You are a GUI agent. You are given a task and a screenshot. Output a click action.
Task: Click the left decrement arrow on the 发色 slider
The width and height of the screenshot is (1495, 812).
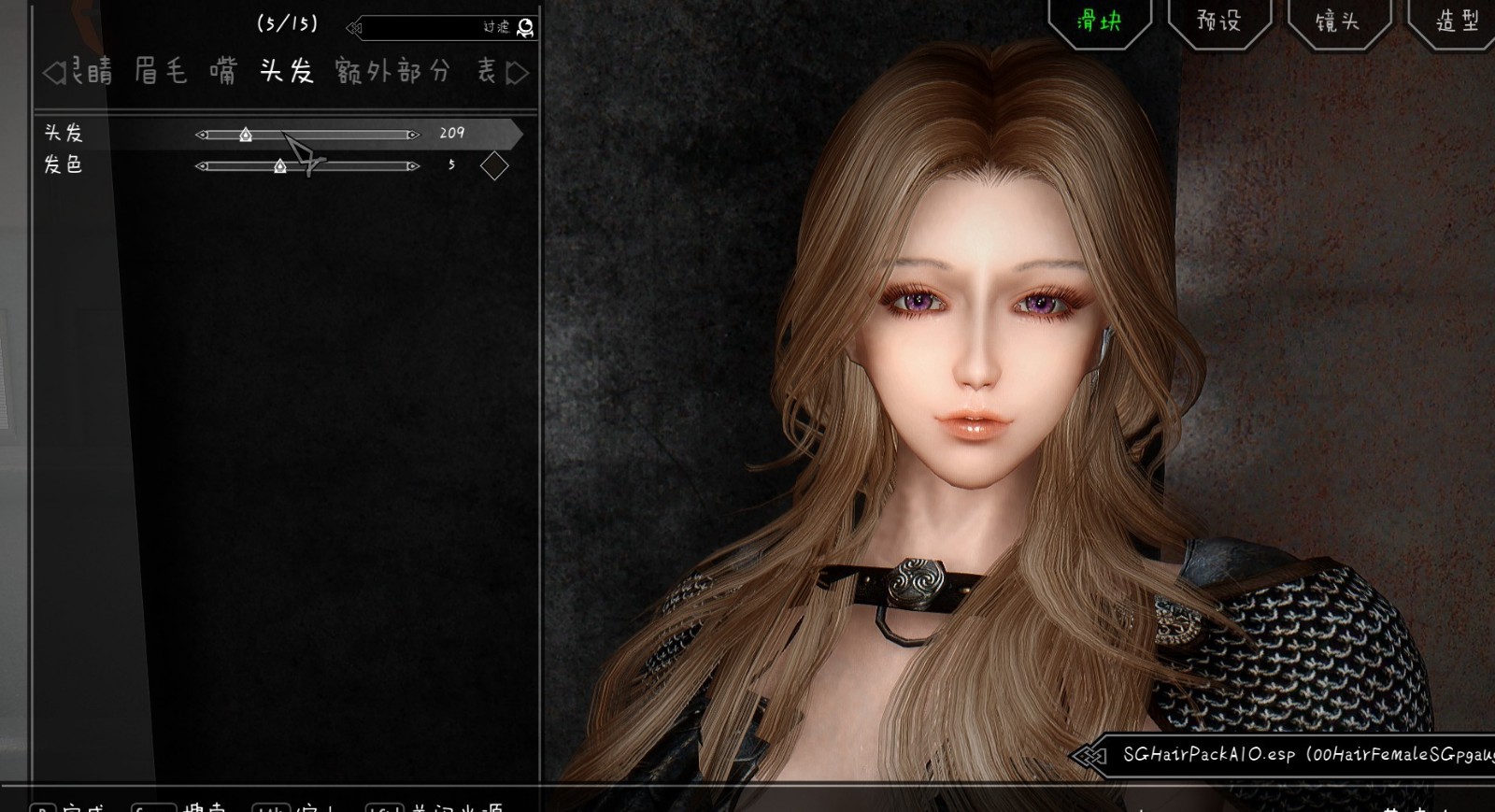(x=201, y=166)
